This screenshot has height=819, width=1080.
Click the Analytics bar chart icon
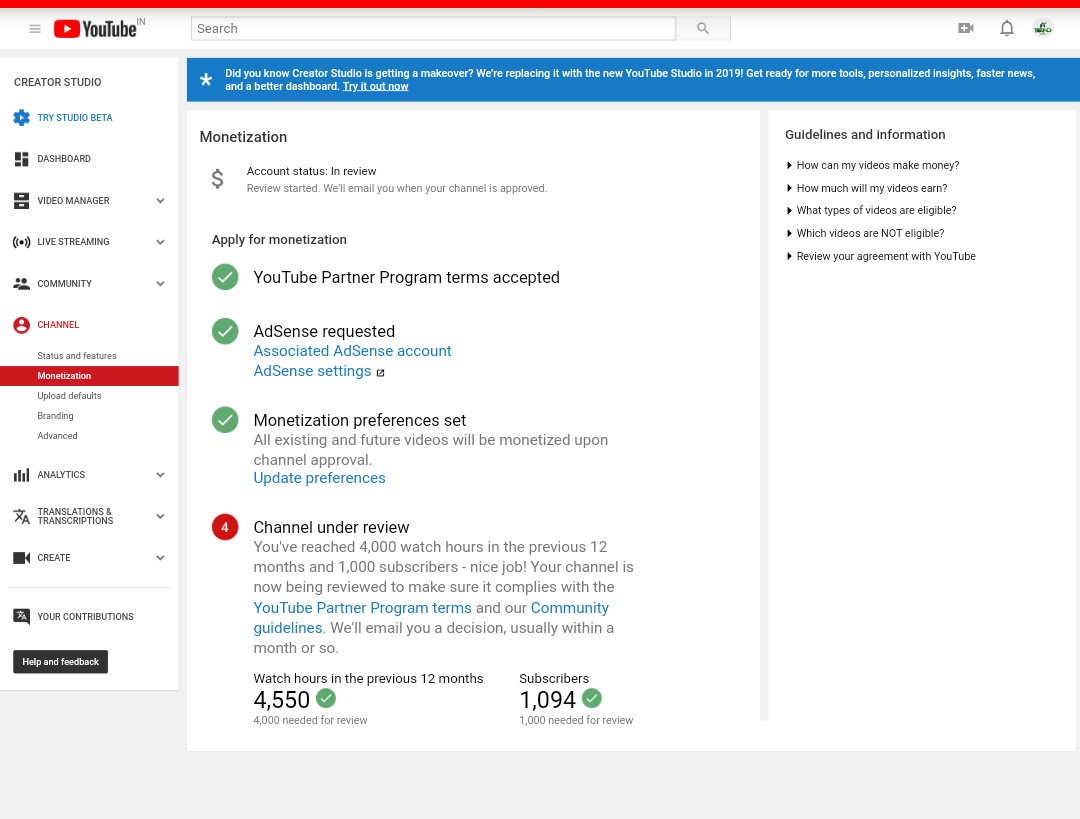click(x=21, y=475)
